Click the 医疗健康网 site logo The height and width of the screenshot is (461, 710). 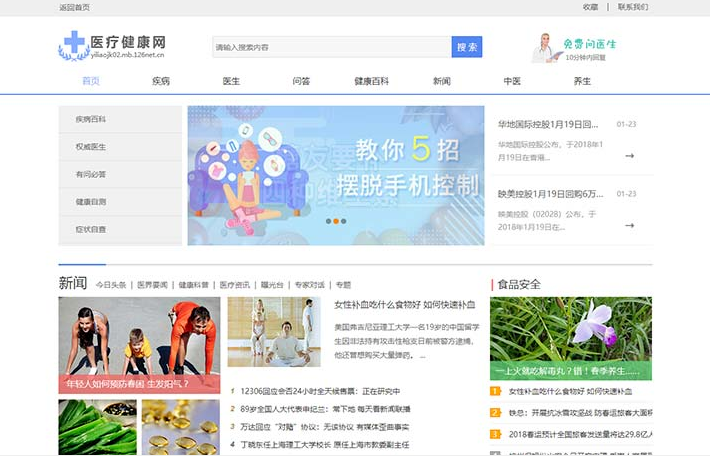click(111, 46)
